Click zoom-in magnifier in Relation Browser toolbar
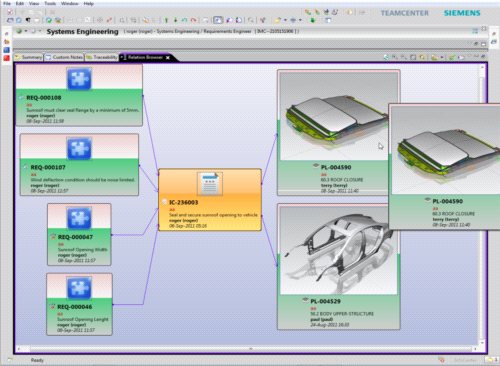This screenshot has width=500, height=366. point(395,57)
